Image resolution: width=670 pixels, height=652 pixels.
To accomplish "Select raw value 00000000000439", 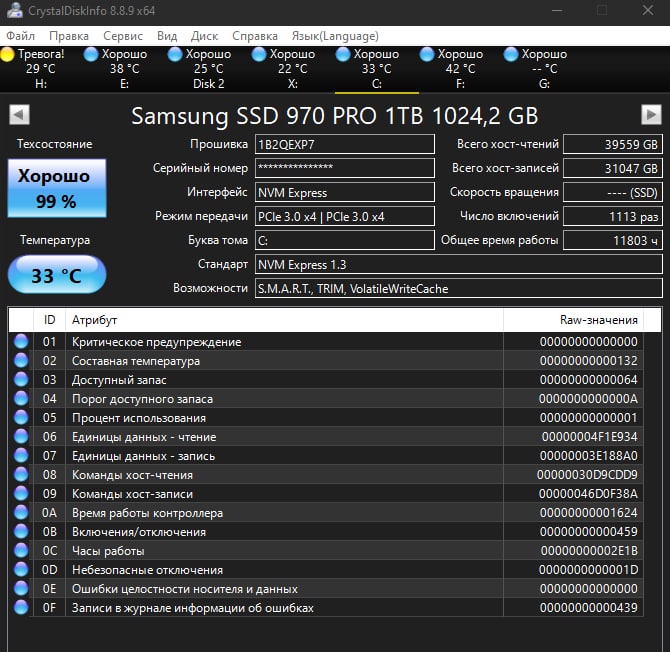I will (589, 608).
